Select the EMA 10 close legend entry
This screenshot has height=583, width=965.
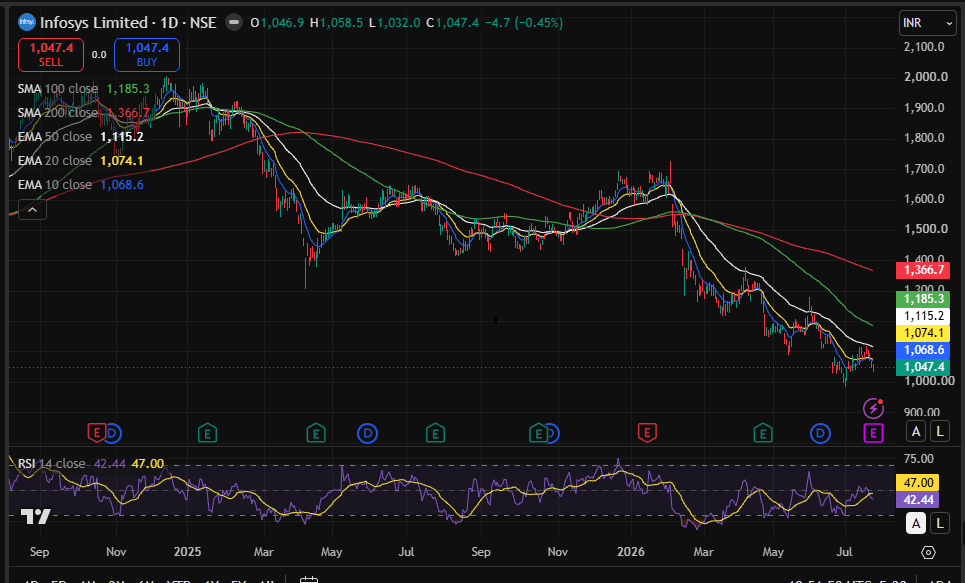point(55,185)
